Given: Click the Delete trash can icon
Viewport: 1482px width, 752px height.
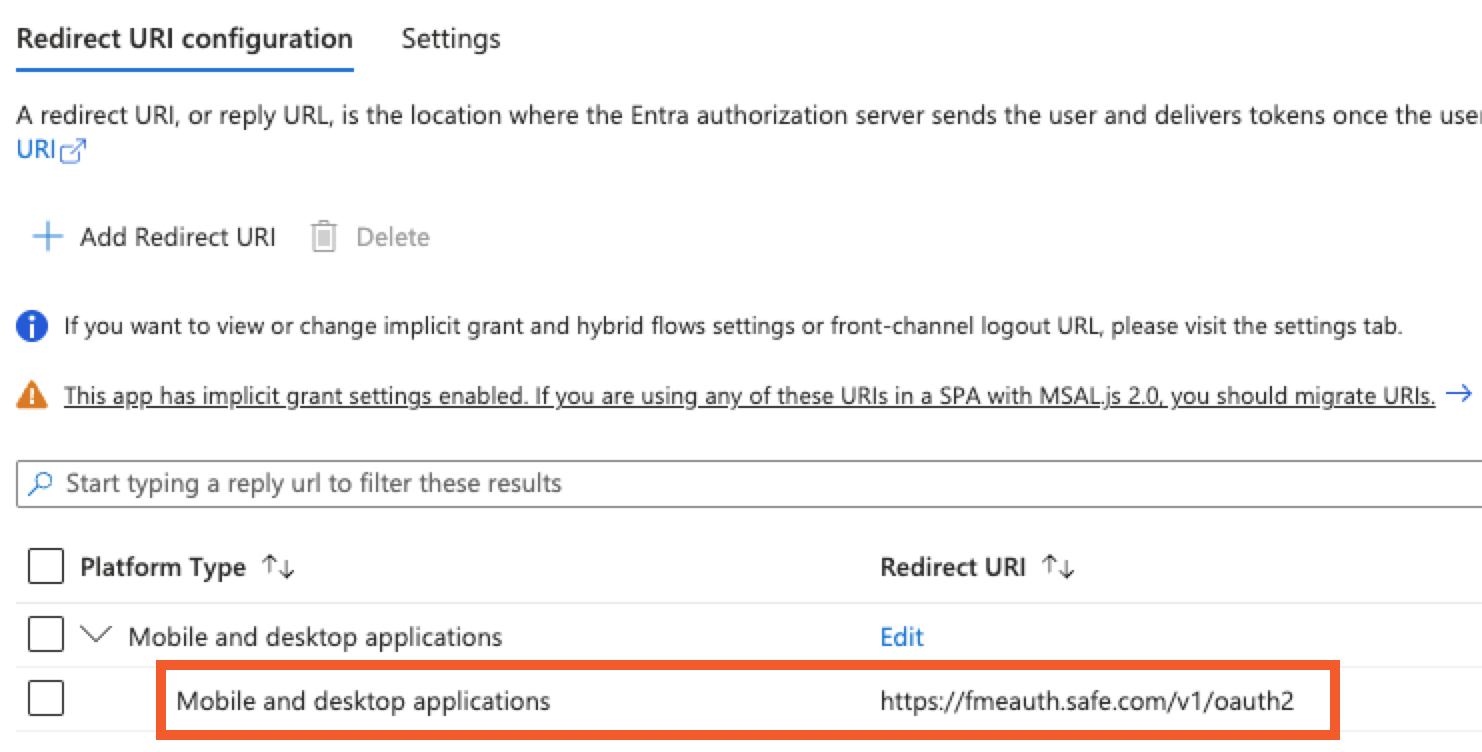Looking at the screenshot, I should [322, 237].
